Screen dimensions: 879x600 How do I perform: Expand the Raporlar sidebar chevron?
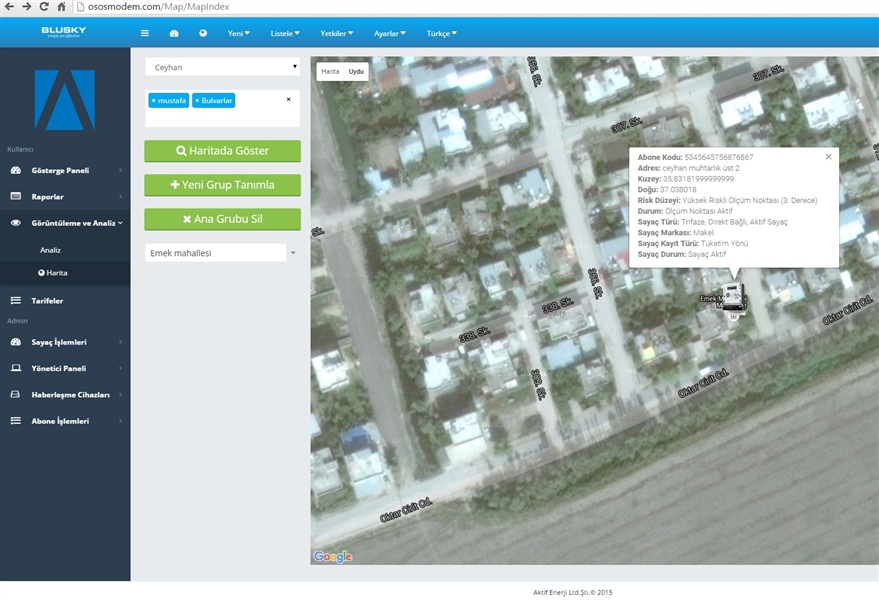tap(121, 196)
